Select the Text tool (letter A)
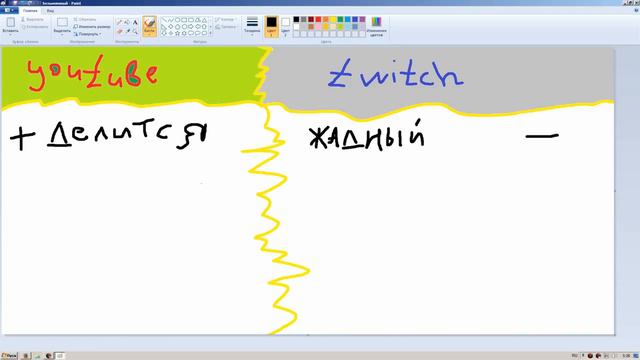 pos(135,22)
